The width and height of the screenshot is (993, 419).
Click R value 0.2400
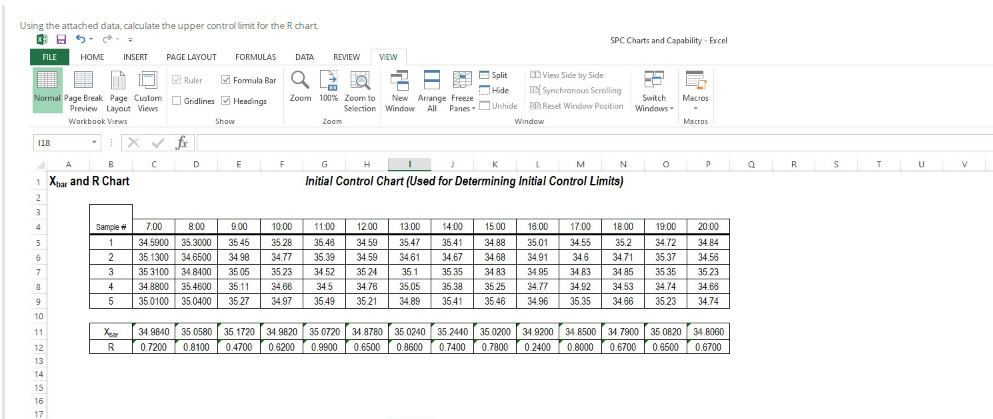pyautogui.click(x=538, y=347)
